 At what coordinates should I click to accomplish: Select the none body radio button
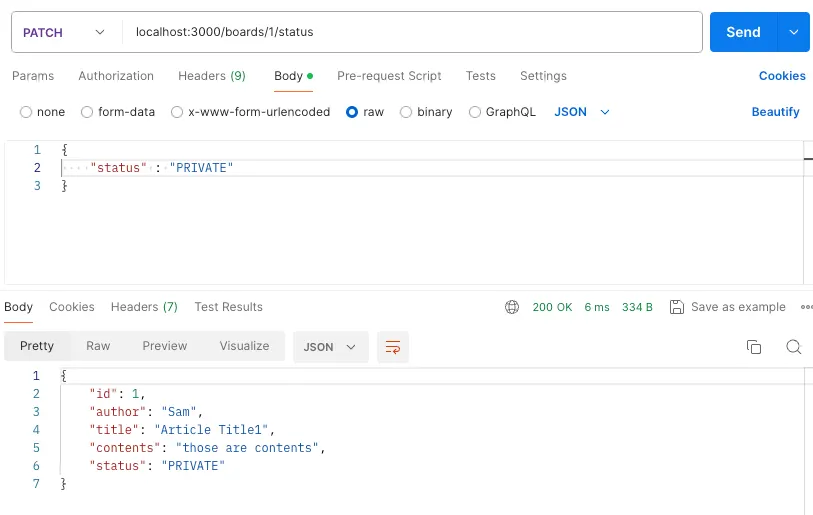point(26,112)
